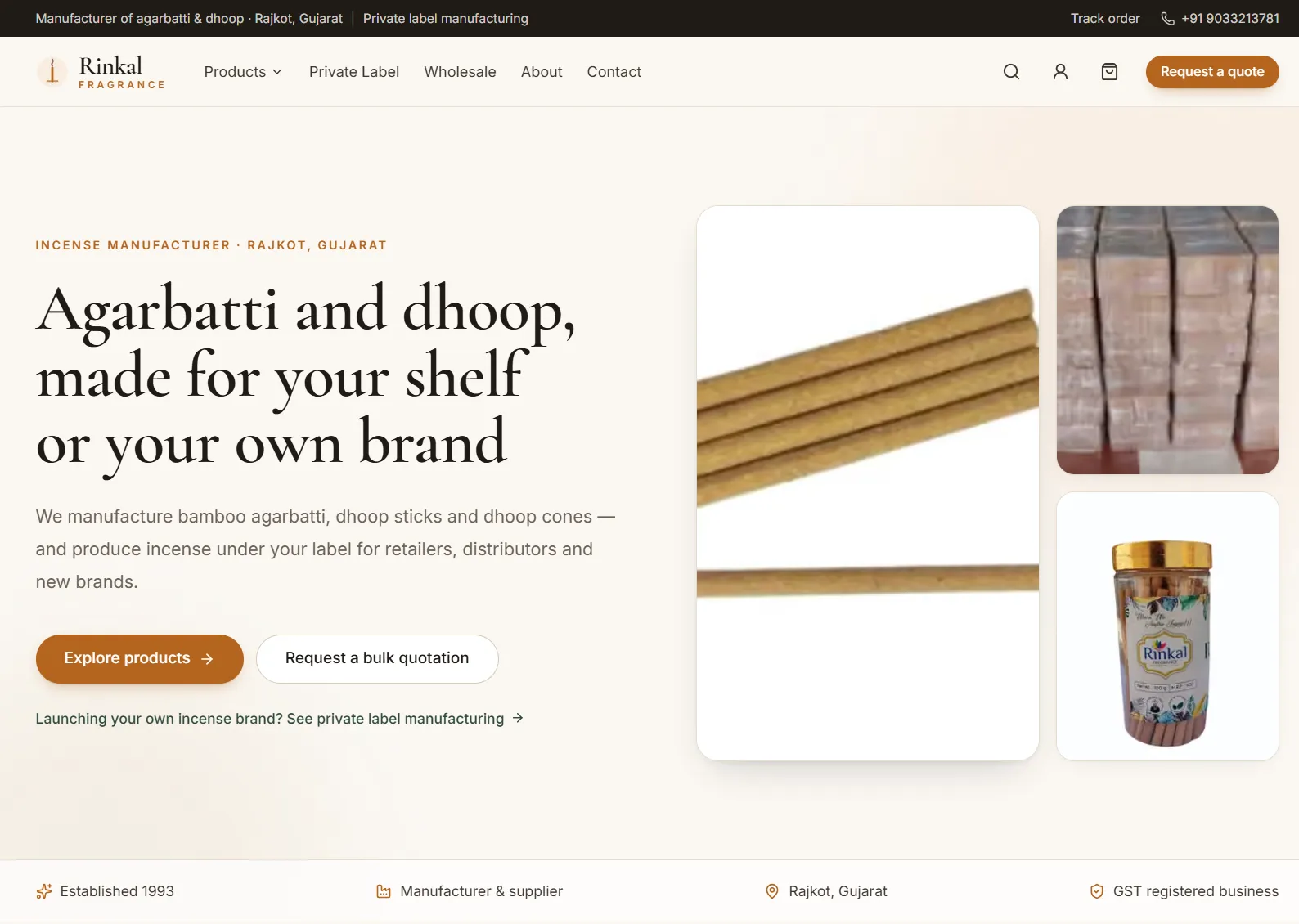Click the GST registered business text
The image size is (1299, 924).
pos(1196,891)
